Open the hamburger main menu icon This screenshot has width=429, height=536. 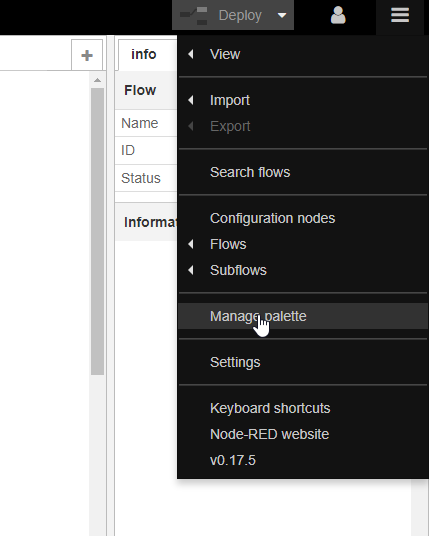click(x=400, y=15)
